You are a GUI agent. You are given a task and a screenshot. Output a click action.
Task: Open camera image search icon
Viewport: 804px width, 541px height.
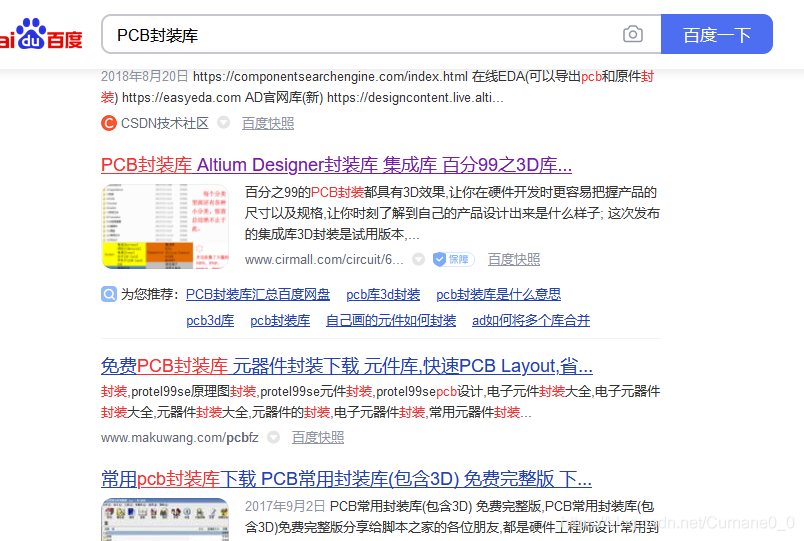[x=633, y=34]
